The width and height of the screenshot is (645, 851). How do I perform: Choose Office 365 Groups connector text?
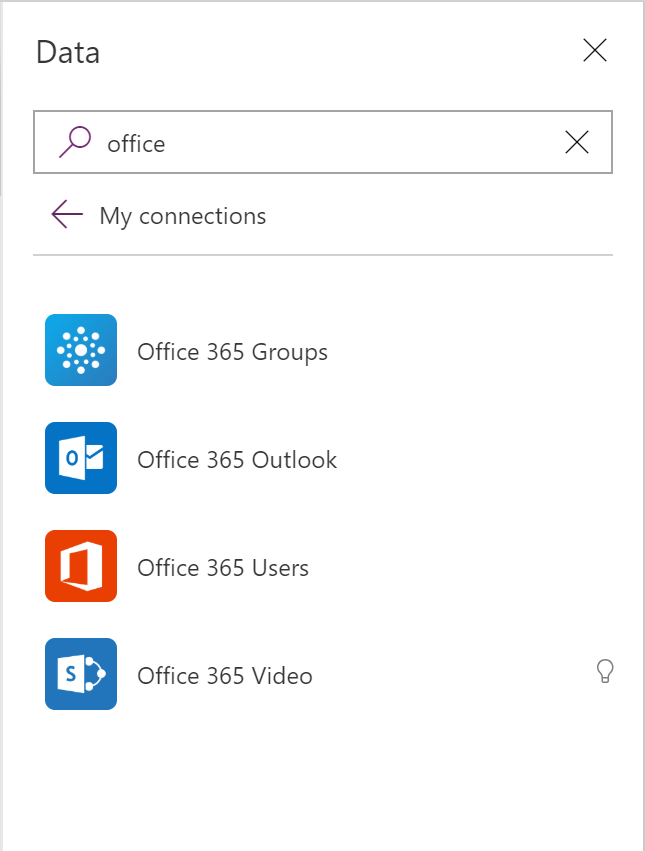[232, 352]
